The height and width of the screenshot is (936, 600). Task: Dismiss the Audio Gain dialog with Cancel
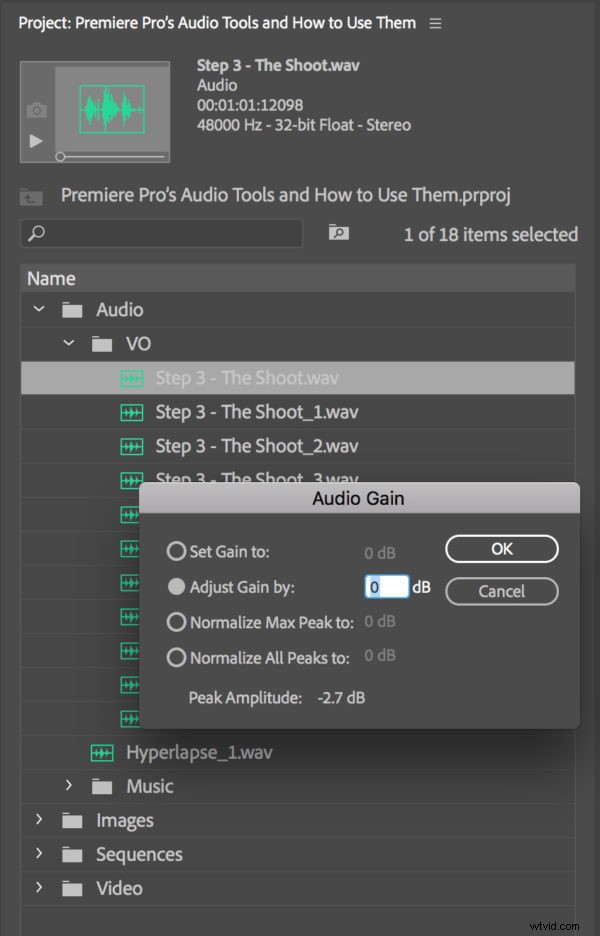click(501, 591)
